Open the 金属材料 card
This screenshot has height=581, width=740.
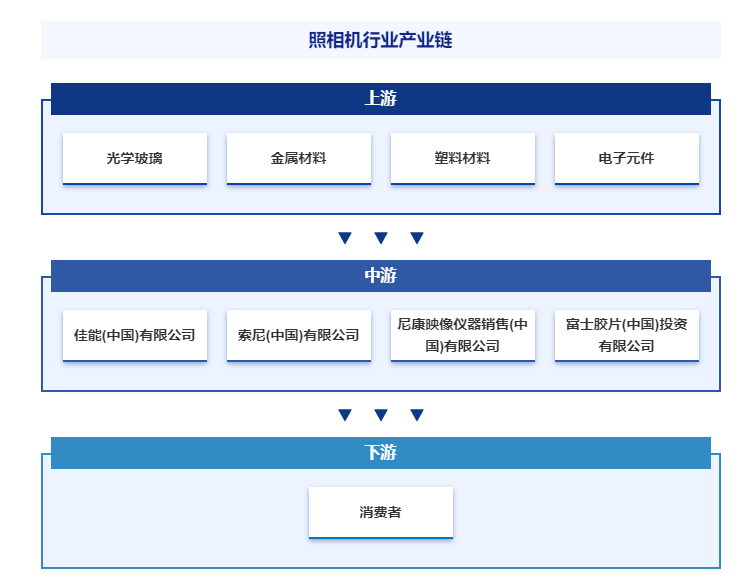pos(299,159)
